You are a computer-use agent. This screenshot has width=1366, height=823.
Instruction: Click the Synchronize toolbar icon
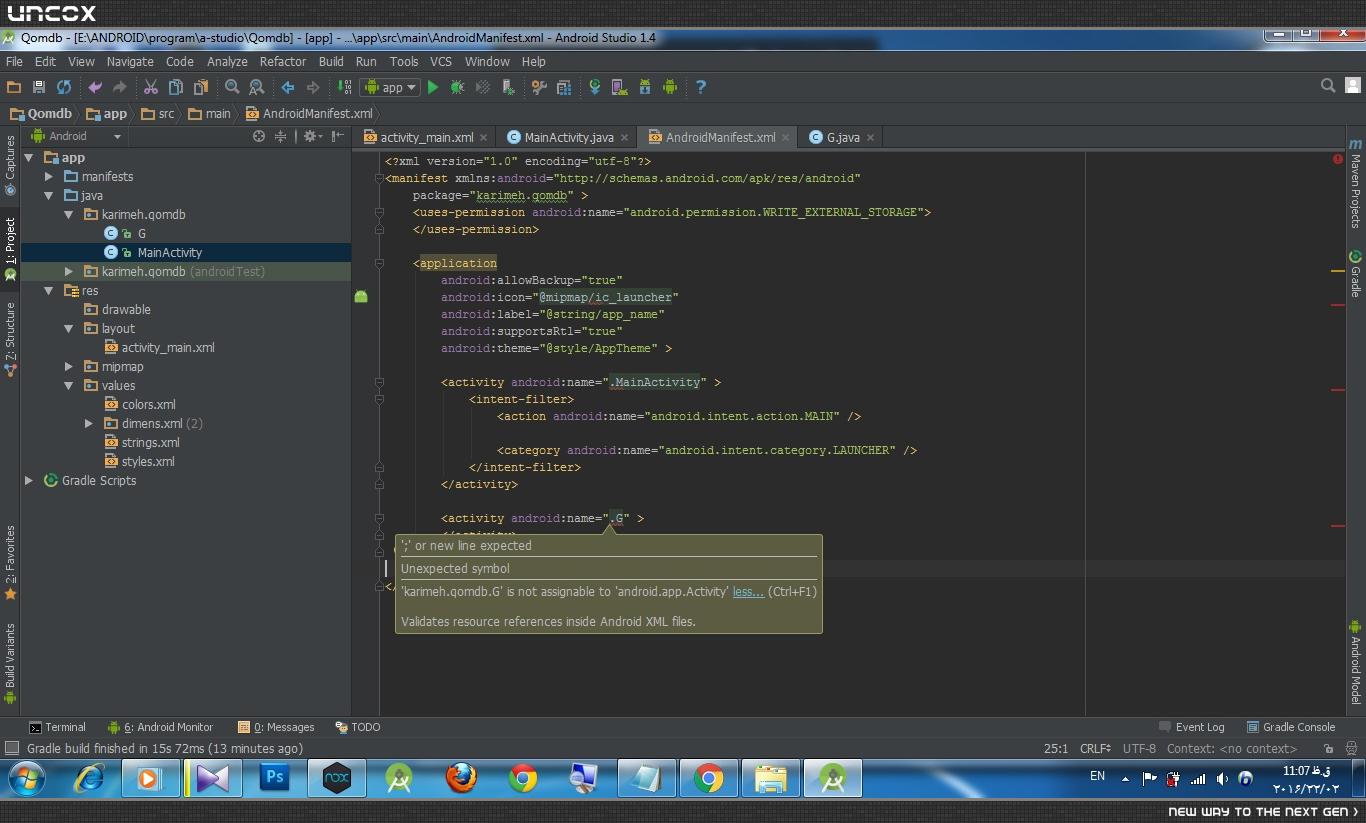pyautogui.click(x=64, y=87)
